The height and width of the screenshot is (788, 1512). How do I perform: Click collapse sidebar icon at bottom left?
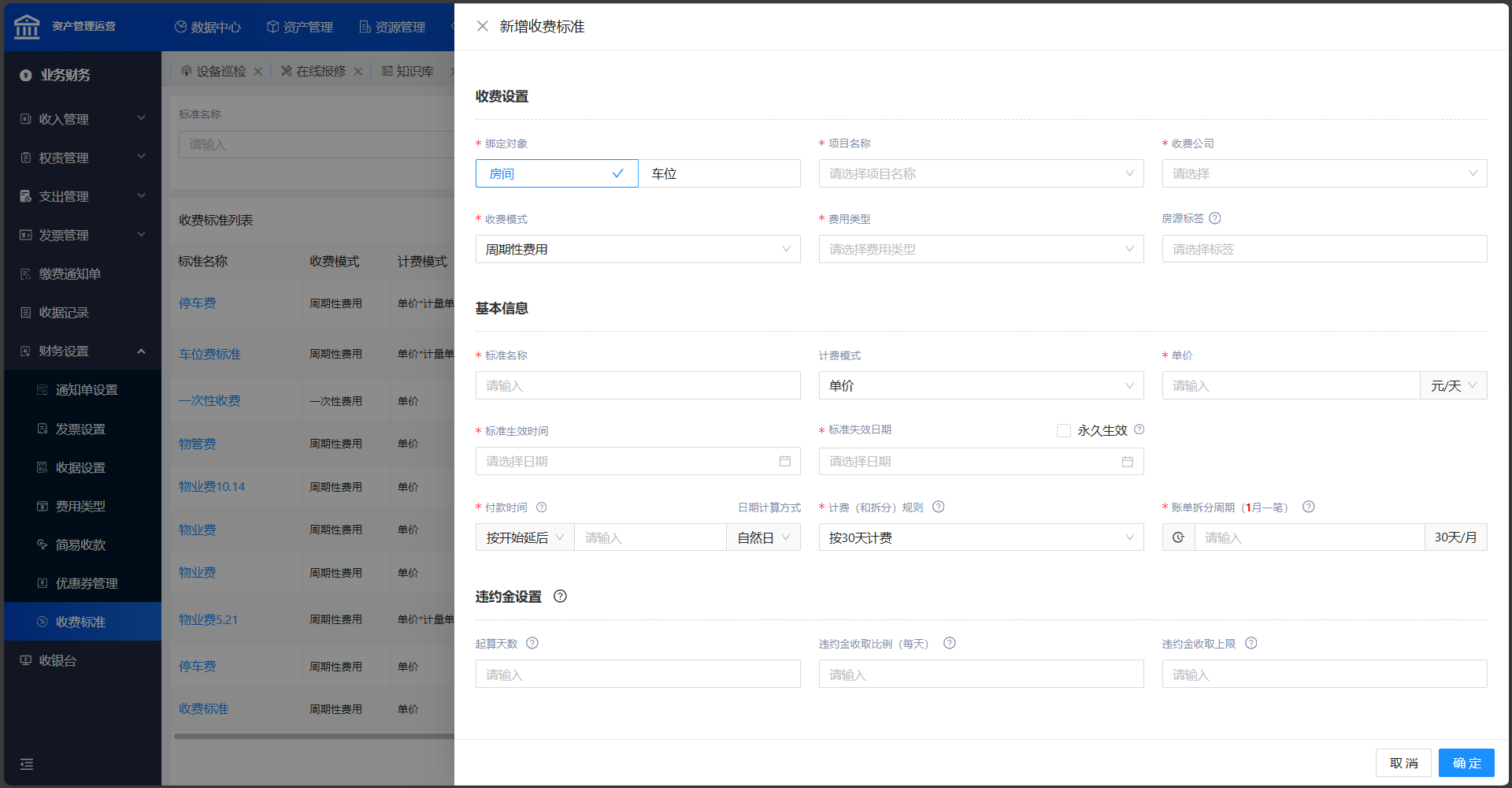27,764
